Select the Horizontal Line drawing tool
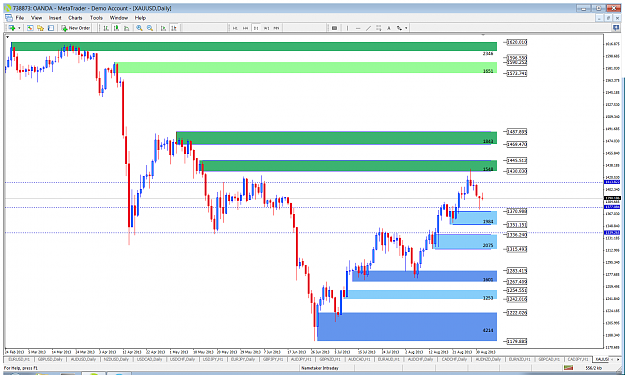This screenshot has height=375, width=625. 358,28
